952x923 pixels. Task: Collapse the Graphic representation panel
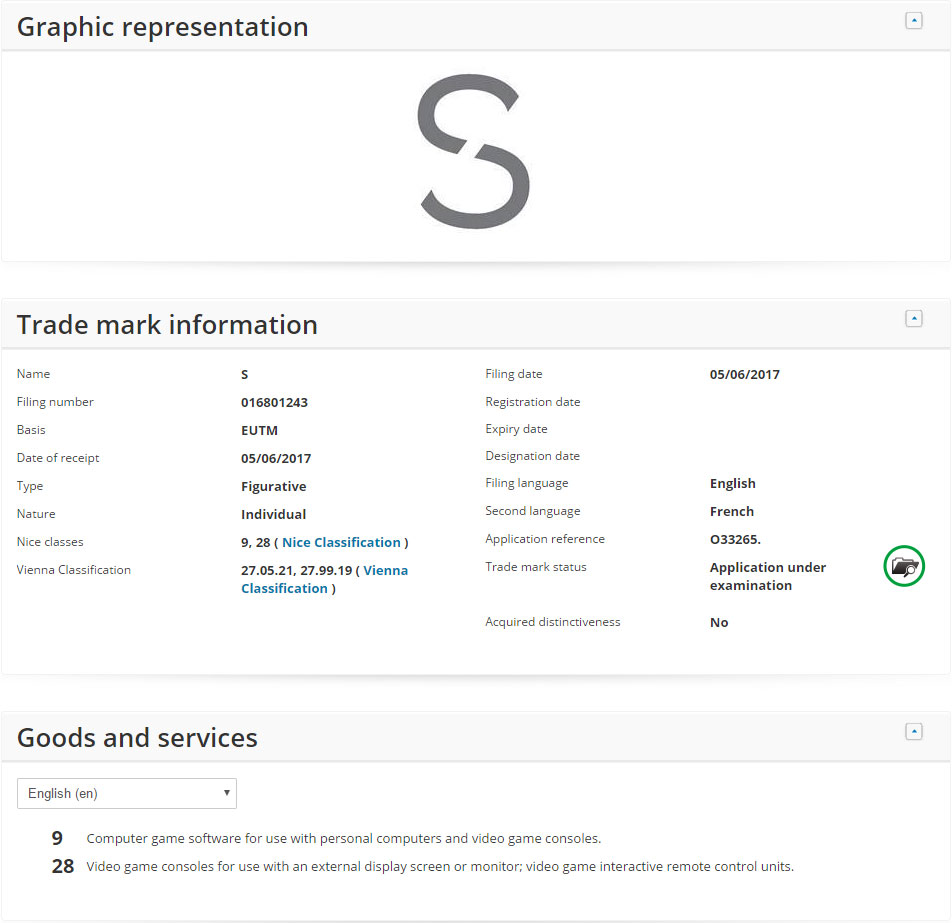[913, 21]
